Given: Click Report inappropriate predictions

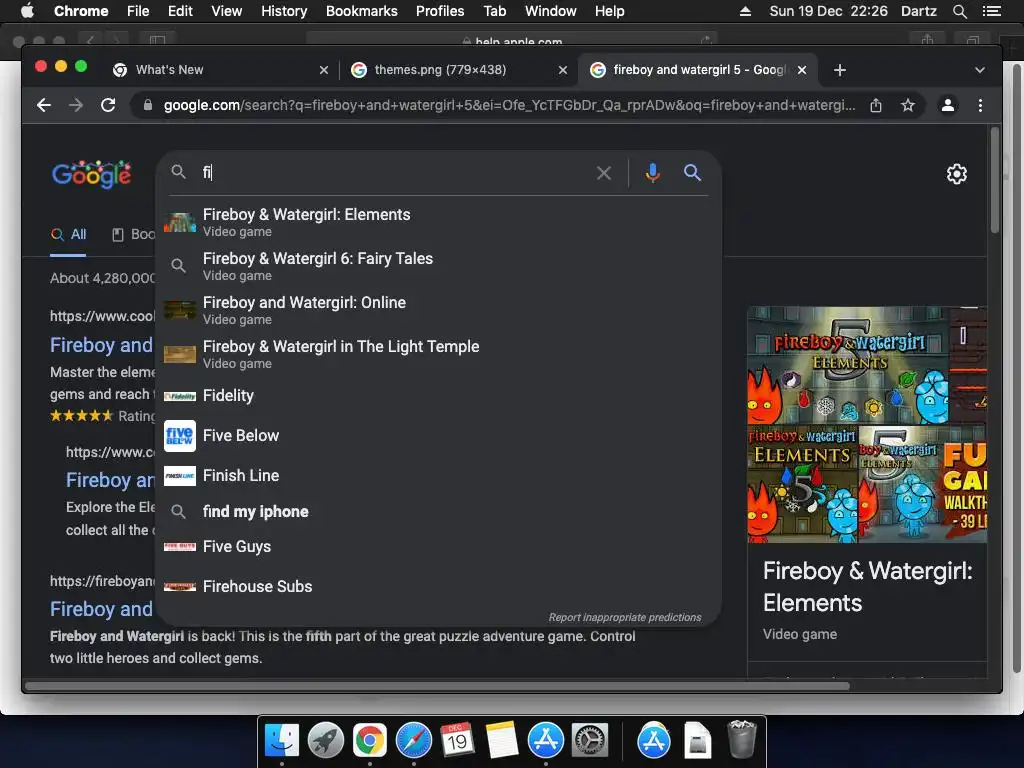Looking at the screenshot, I should tap(624, 617).
